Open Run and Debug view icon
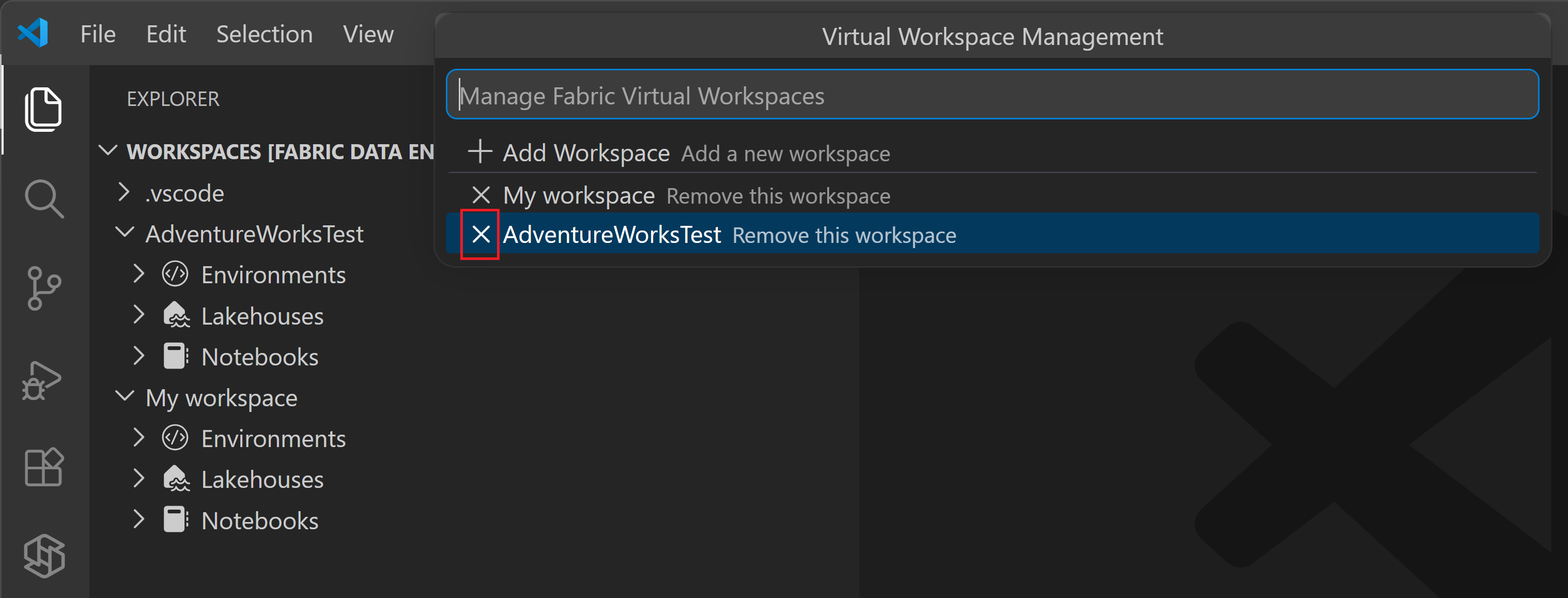Screen dimensions: 1568x598 tap(42, 379)
